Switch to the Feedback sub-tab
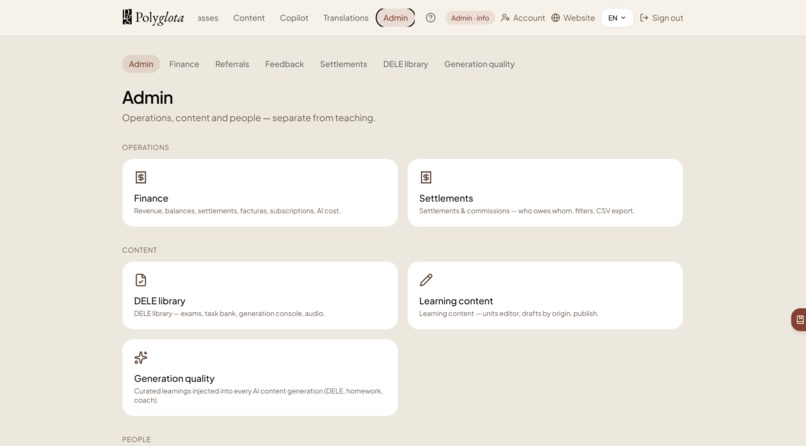 pyautogui.click(x=284, y=64)
